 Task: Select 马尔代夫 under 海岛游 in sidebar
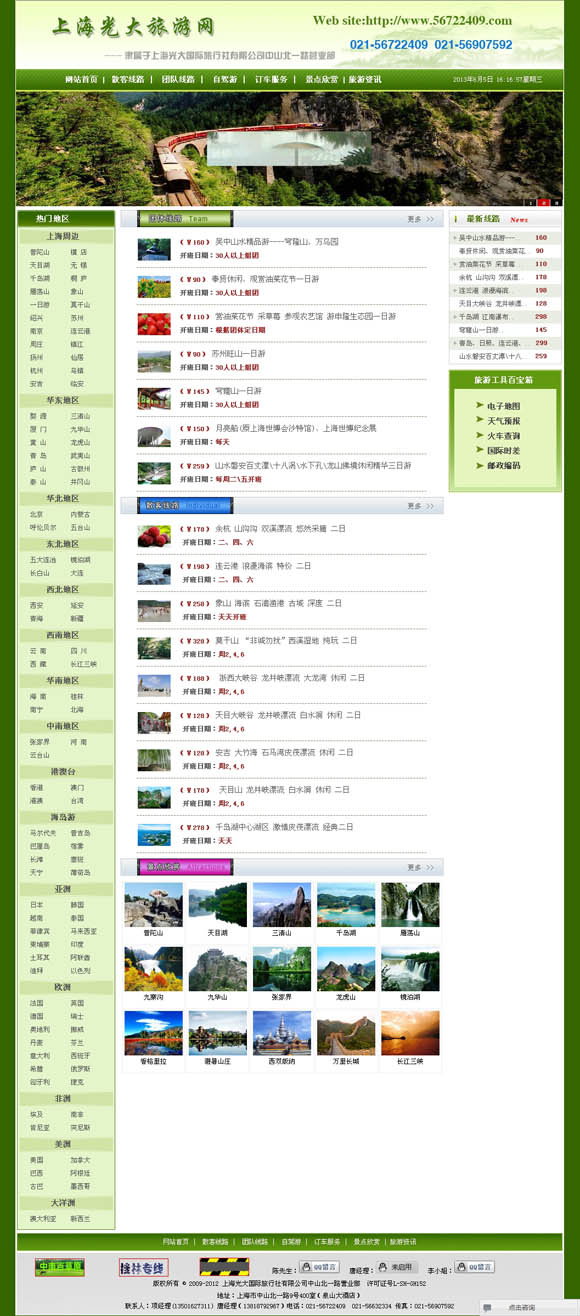42,833
